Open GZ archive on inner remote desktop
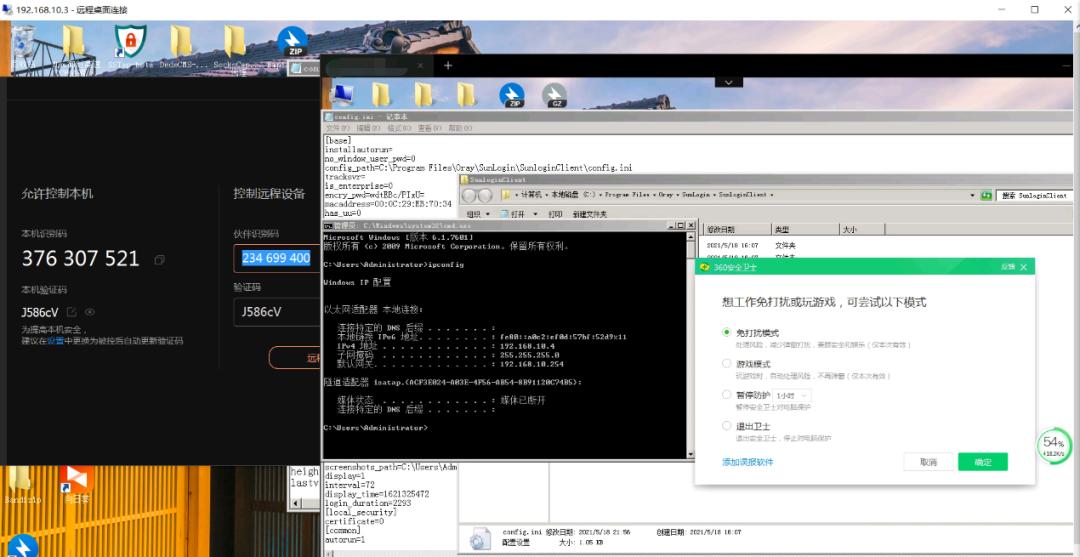 click(x=554, y=95)
